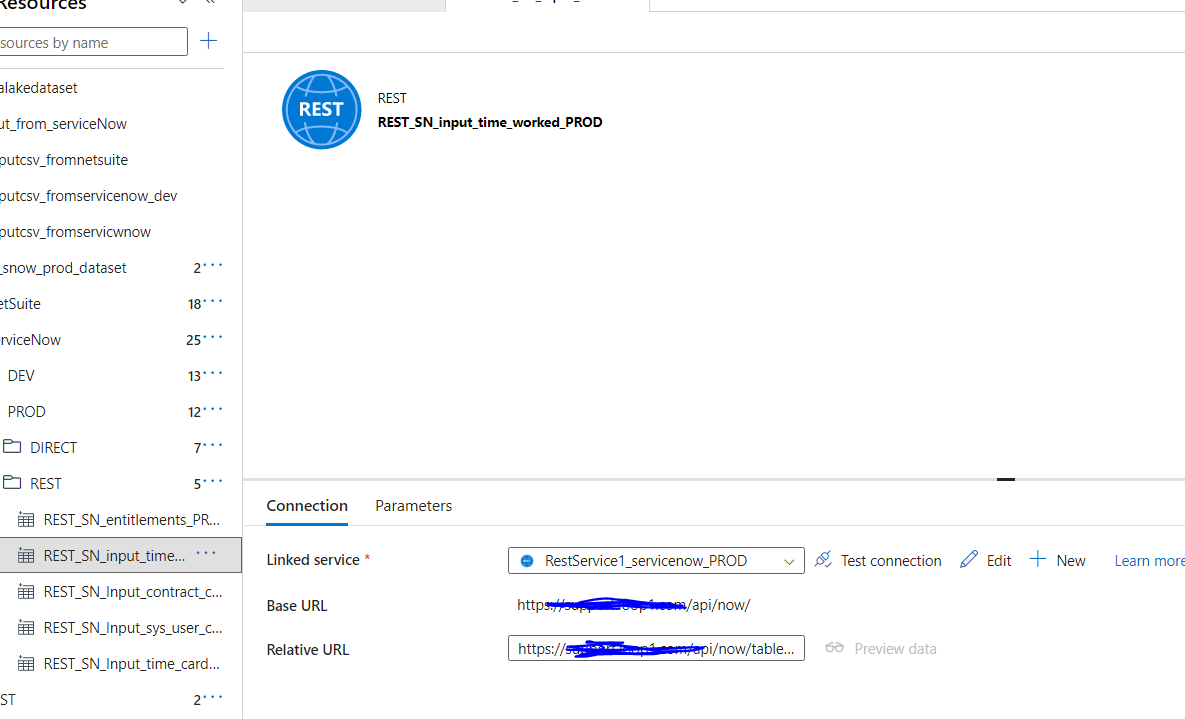The width and height of the screenshot is (1185, 719).
Task: Click the Test connection plug icon
Action: pyautogui.click(x=823, y=559)
